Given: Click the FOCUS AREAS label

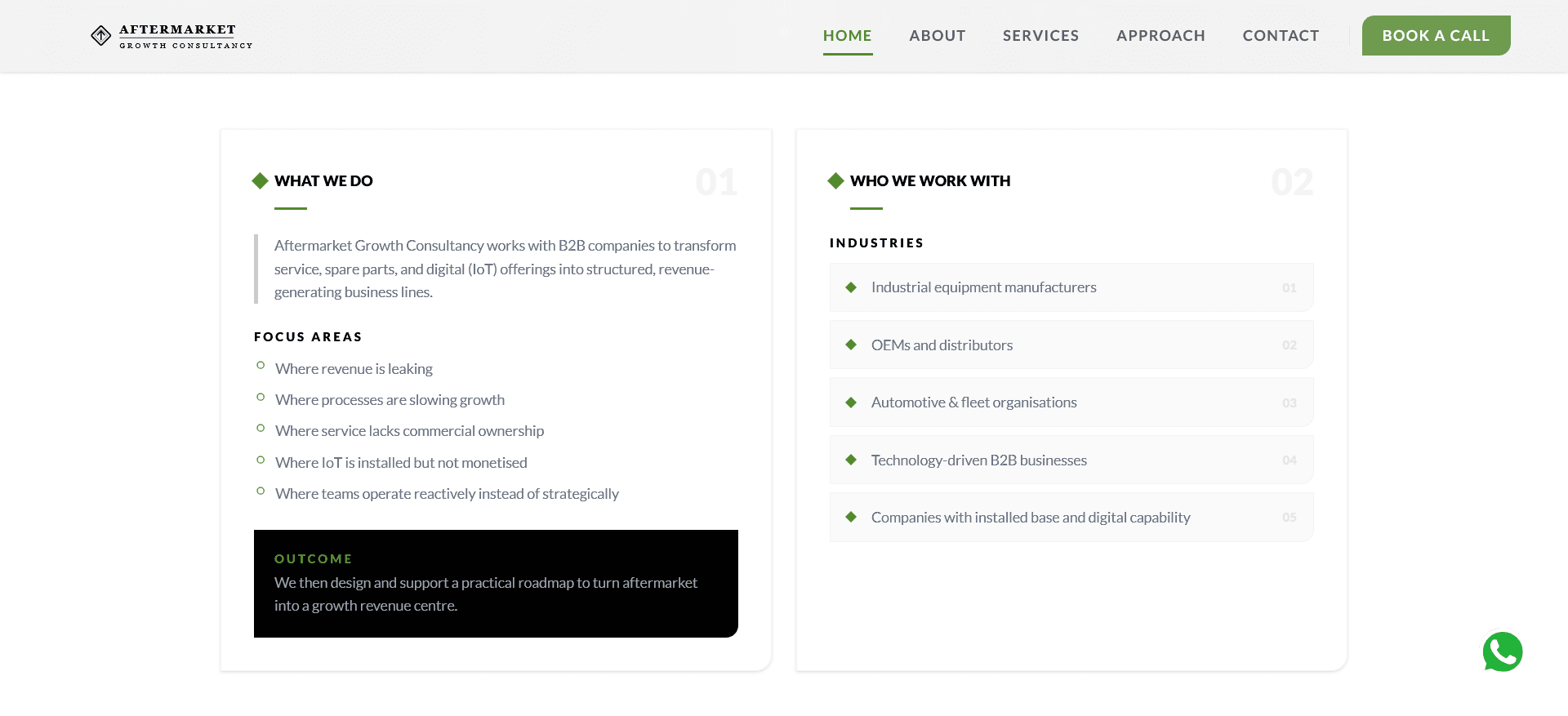Looking at the screenshot, I should click(308, 337).
